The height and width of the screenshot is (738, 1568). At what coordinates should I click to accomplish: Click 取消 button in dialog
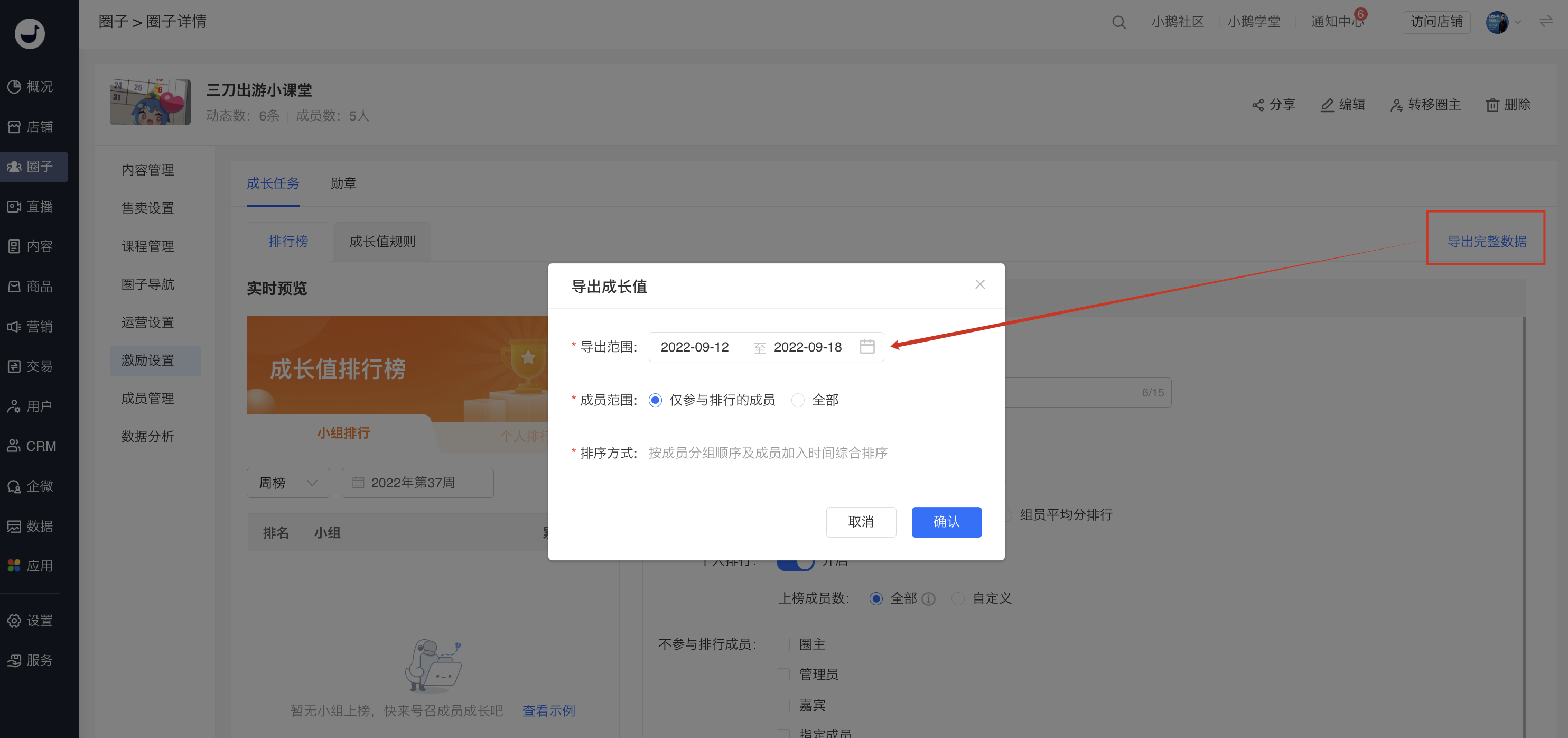coord(861,522)
